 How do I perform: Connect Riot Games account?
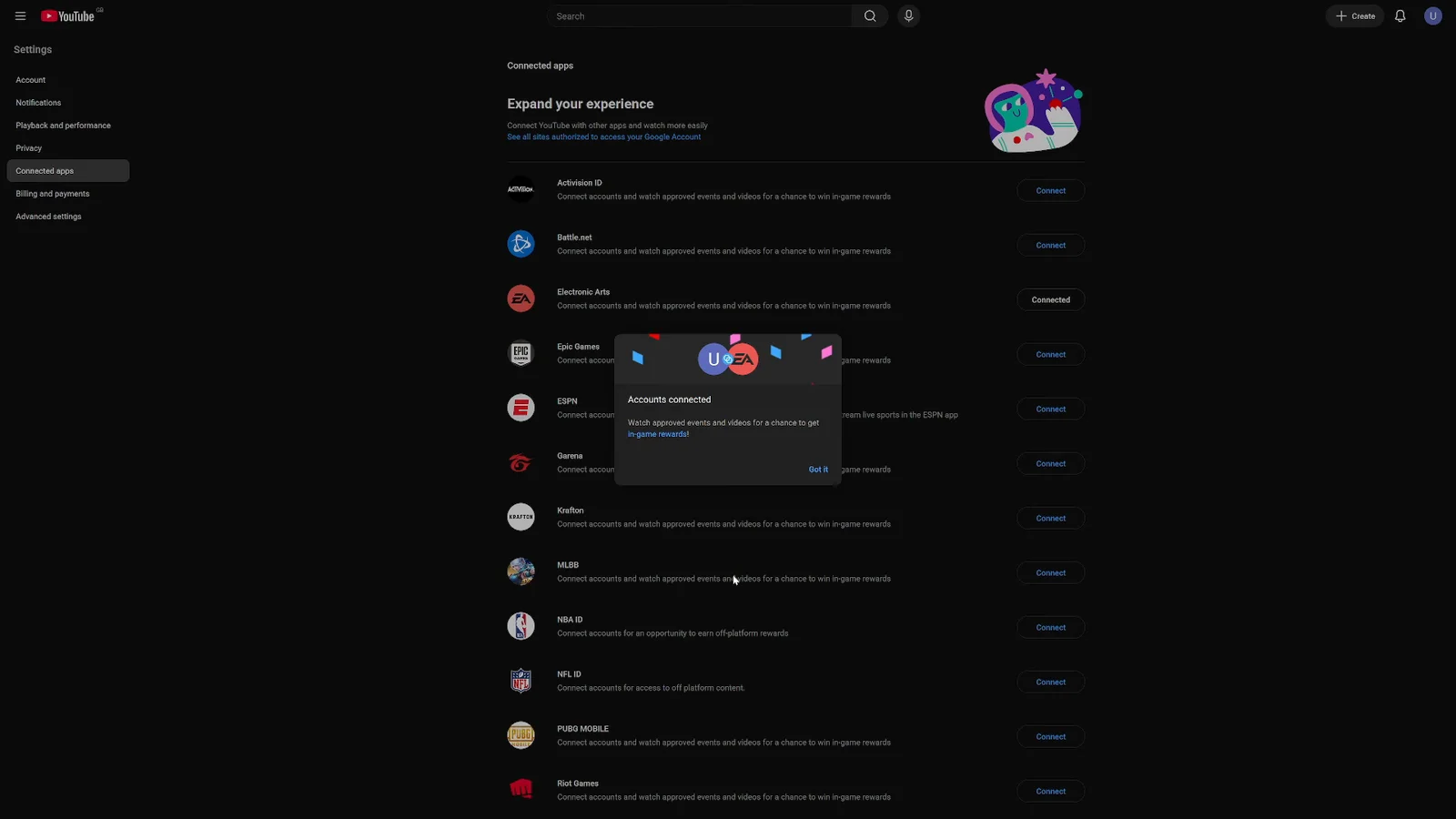point(1050,791)
